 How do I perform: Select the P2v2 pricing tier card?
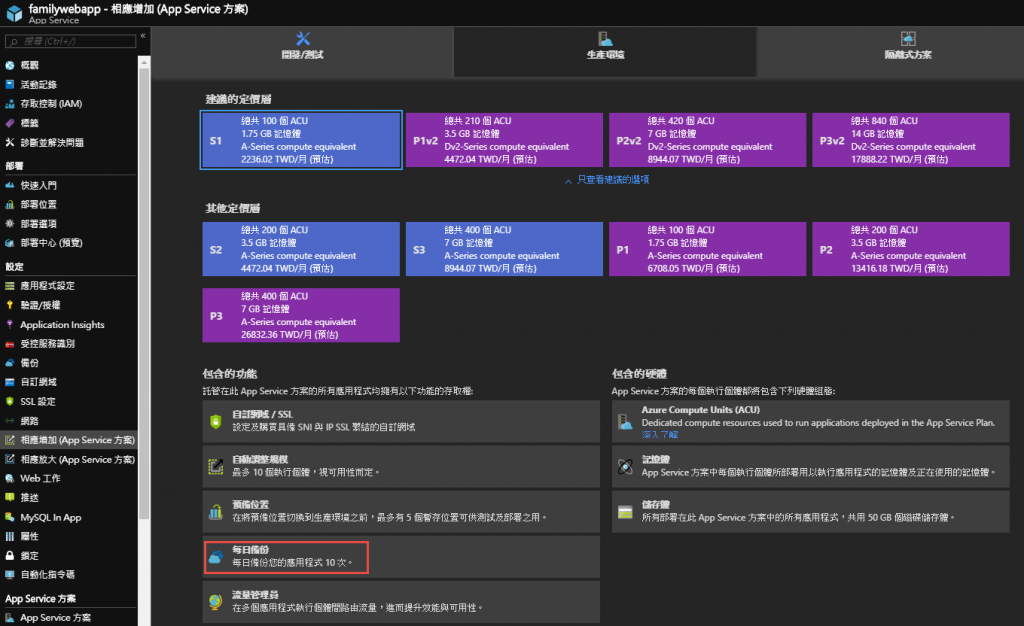tap(707, 140)
